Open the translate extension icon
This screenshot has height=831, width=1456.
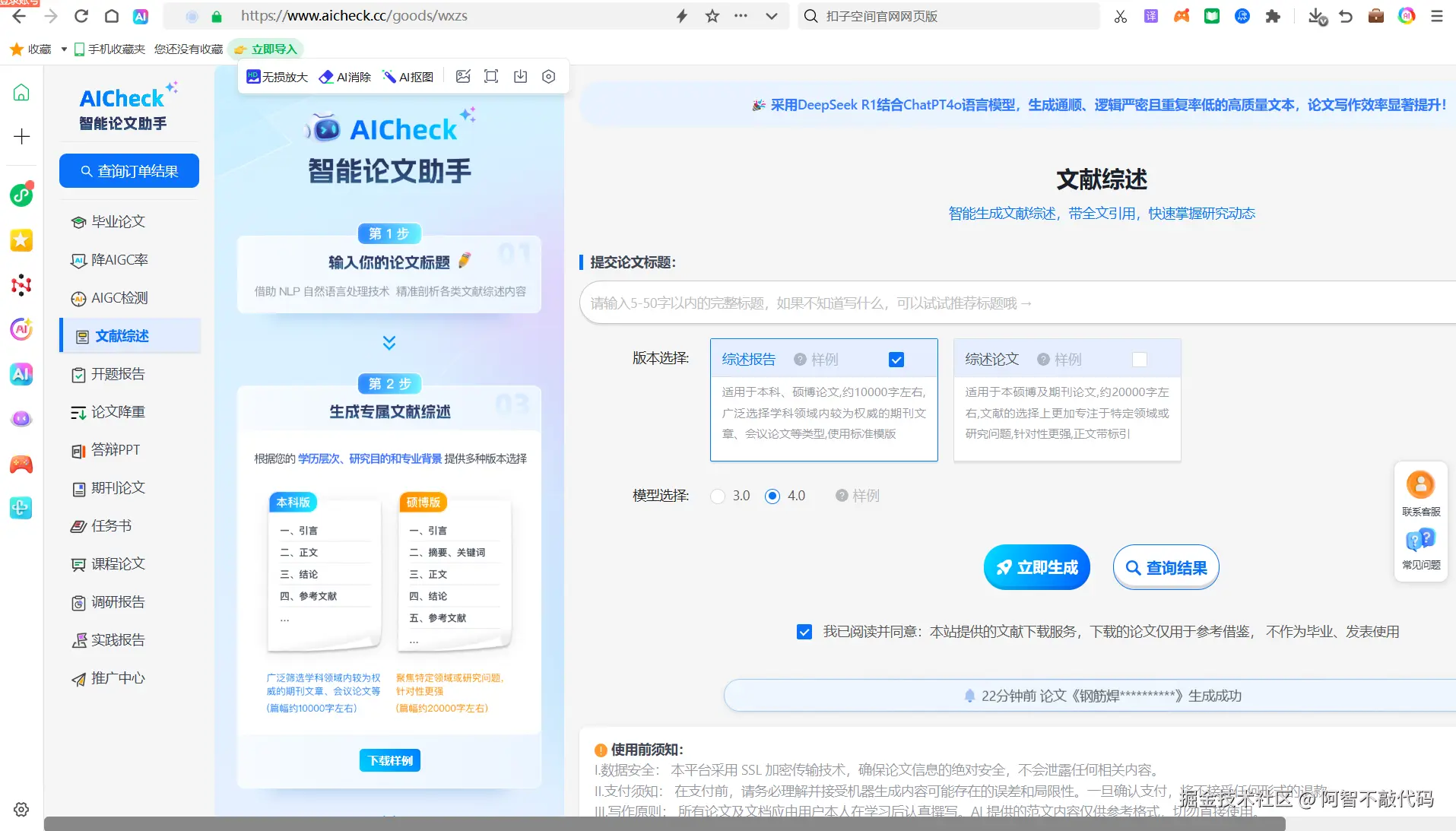click(x=1151, y=16)
